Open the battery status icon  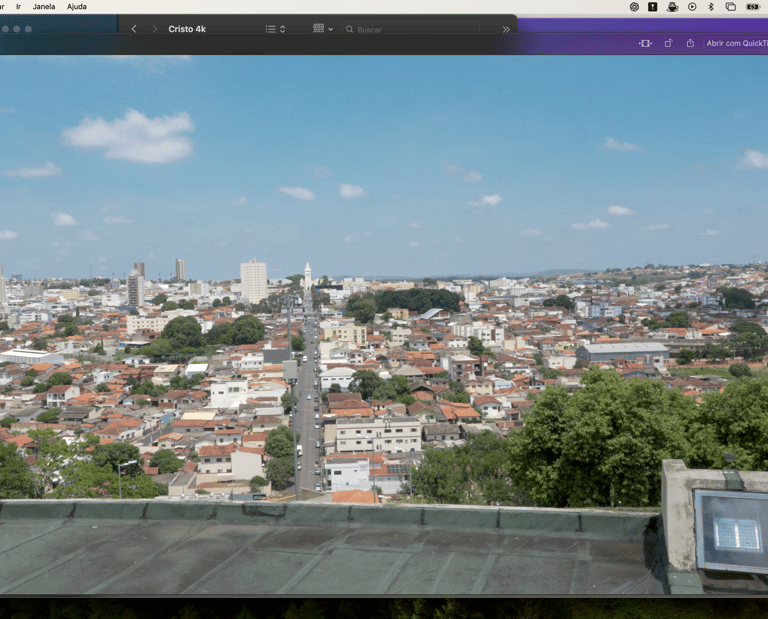pyautogui.click(x=752, y=7)
